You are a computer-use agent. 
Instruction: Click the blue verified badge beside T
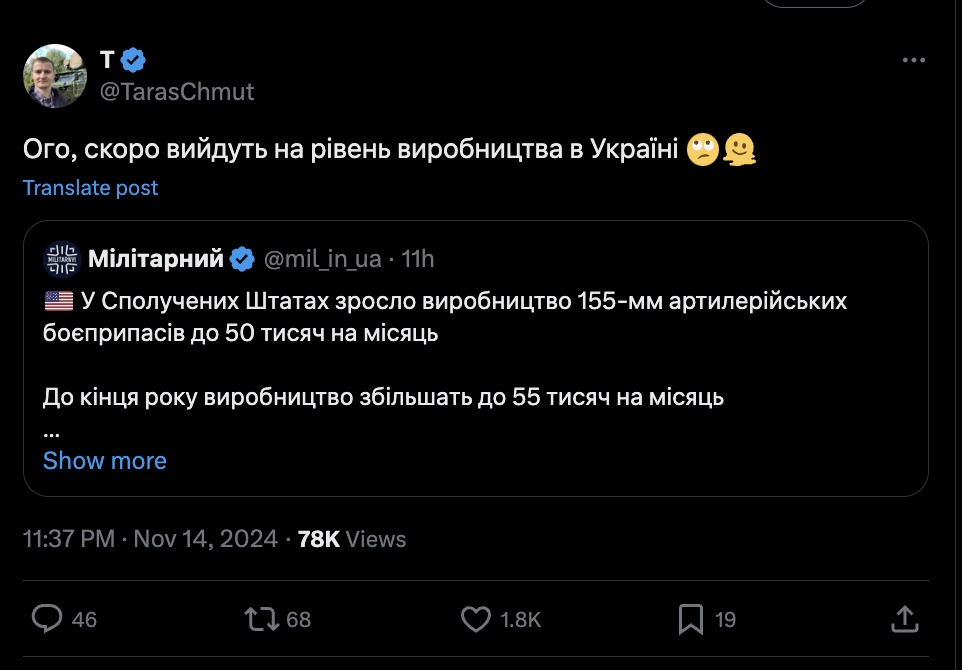coord(133,60)
